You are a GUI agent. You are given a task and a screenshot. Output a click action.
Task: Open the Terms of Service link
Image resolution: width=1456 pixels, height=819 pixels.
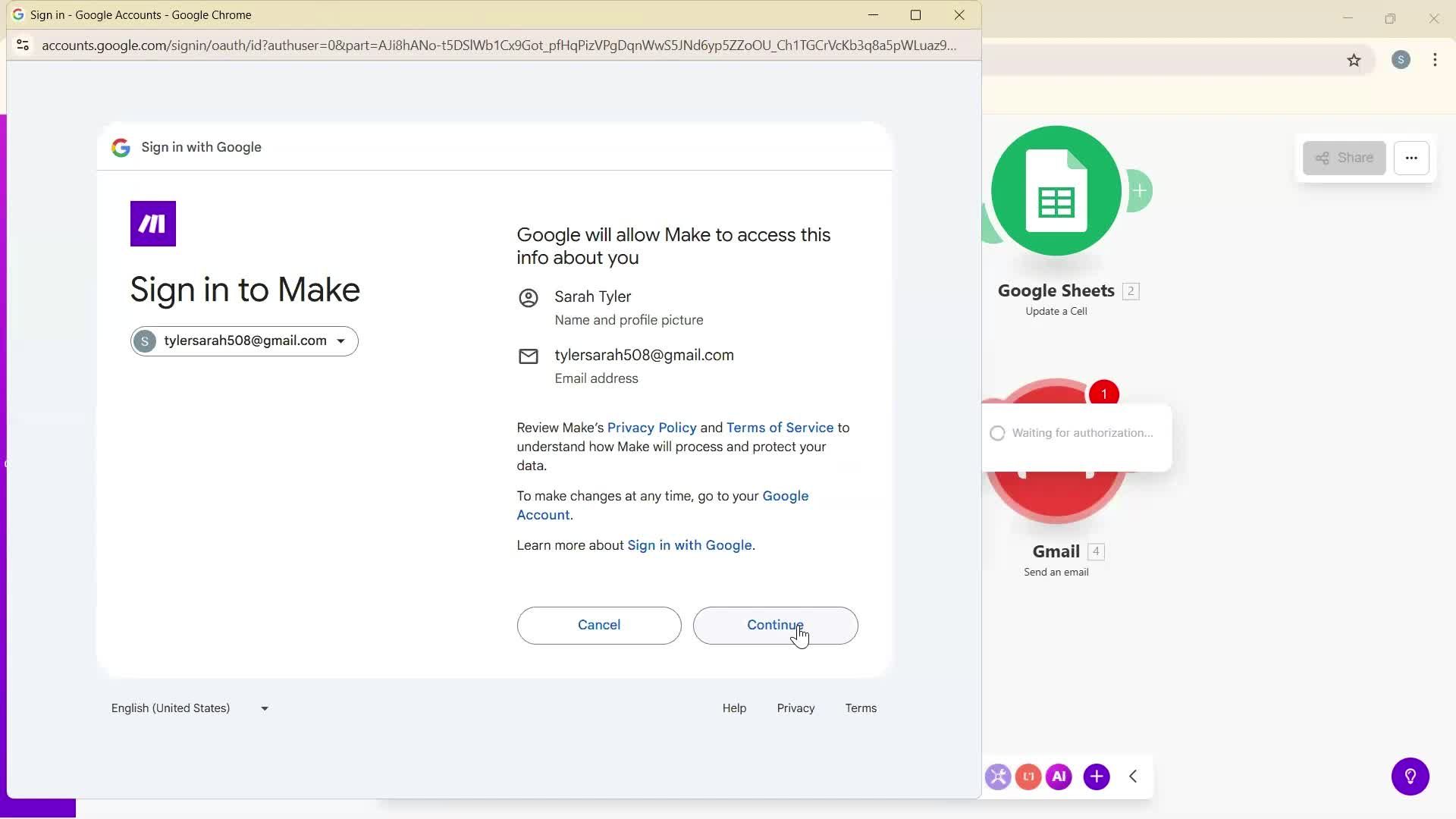780,427
